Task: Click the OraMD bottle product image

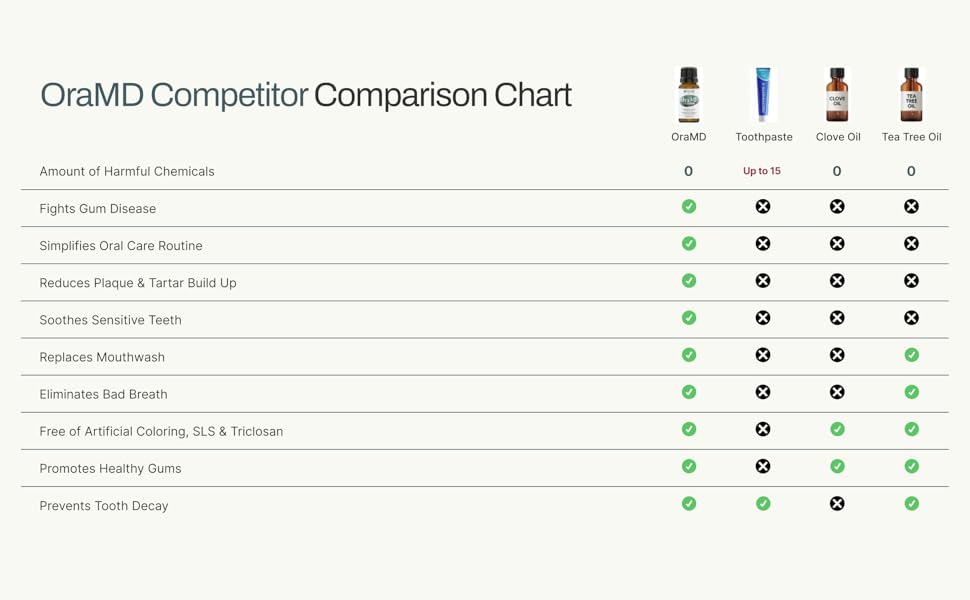Action: pos(688,95)
